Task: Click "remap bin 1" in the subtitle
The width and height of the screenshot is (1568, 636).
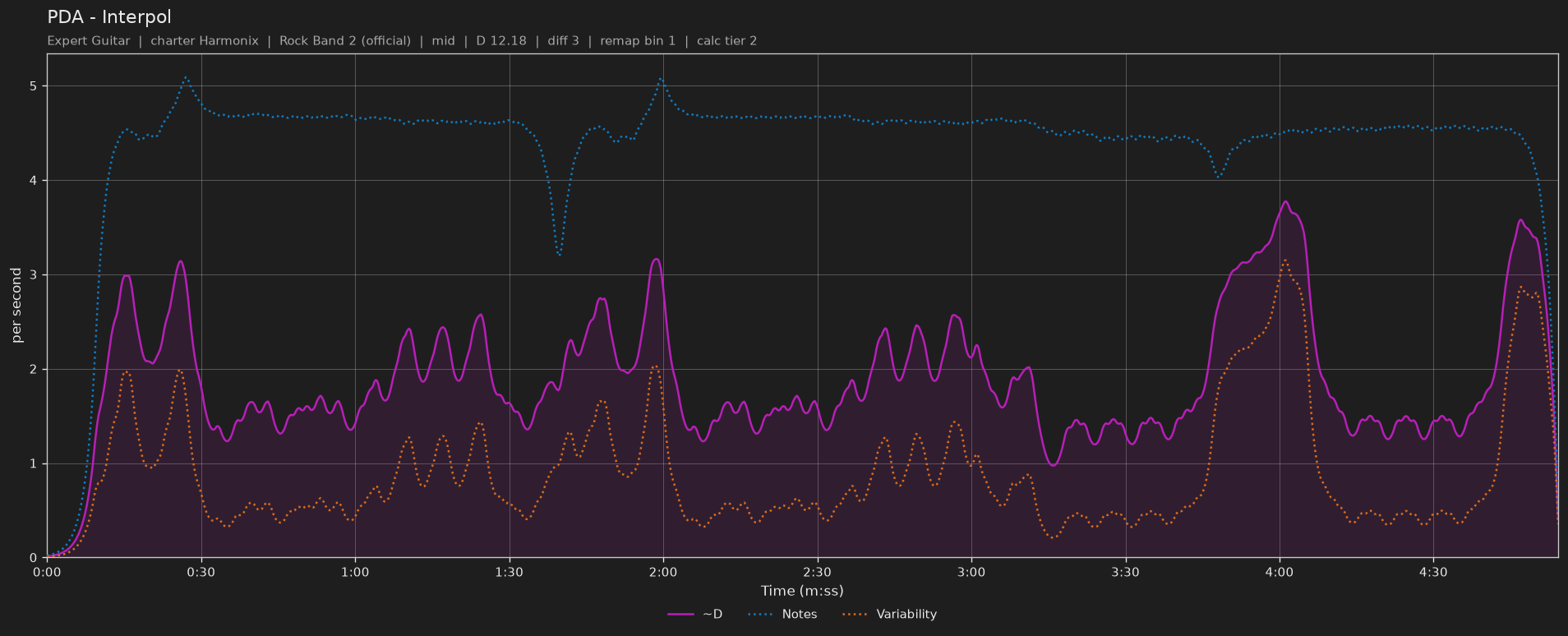Action: 638,40
